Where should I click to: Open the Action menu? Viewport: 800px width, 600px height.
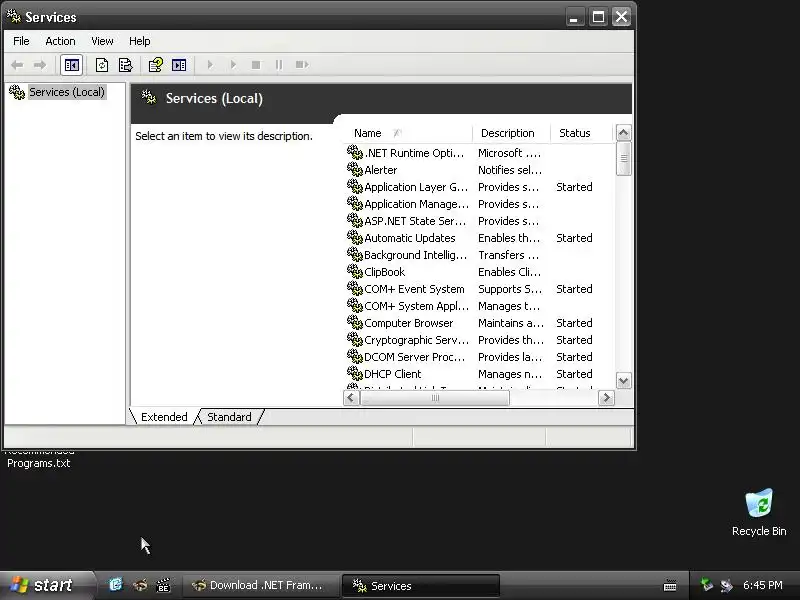pos(60,41)
